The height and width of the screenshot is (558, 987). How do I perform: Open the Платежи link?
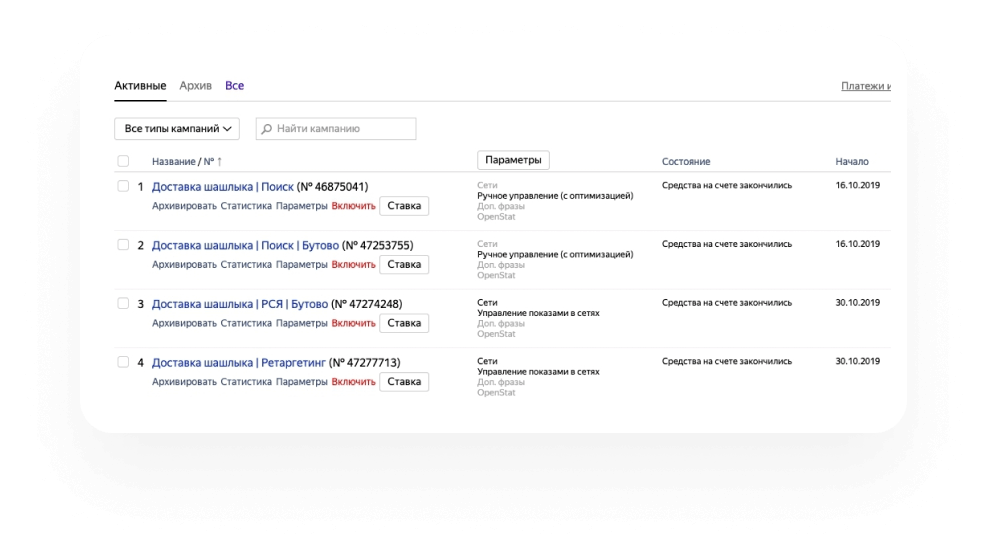coord(865,86)
